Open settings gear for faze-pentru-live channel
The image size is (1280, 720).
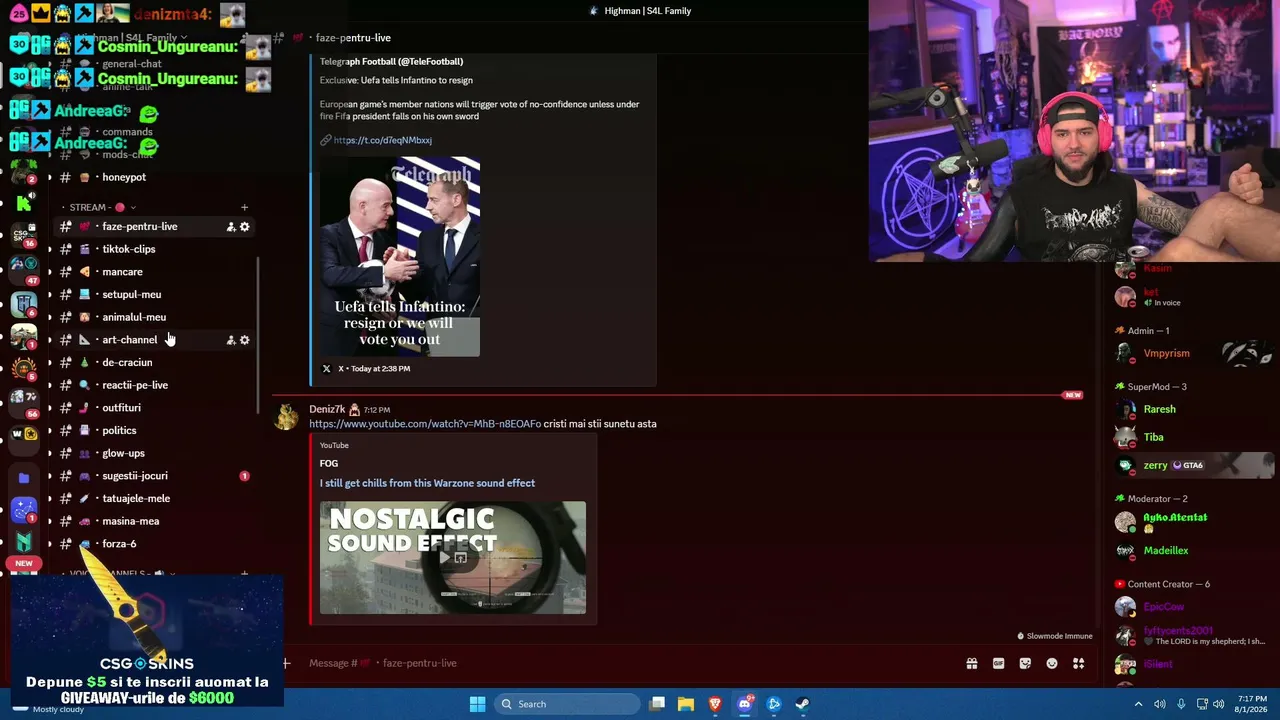point(245,227)
